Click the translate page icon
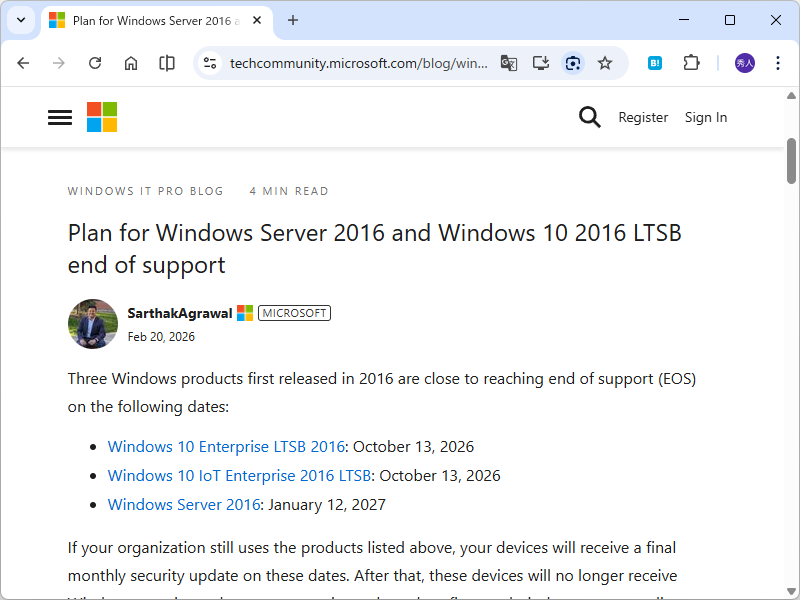This screenshot has height=600, width=800. pos(509,63)
